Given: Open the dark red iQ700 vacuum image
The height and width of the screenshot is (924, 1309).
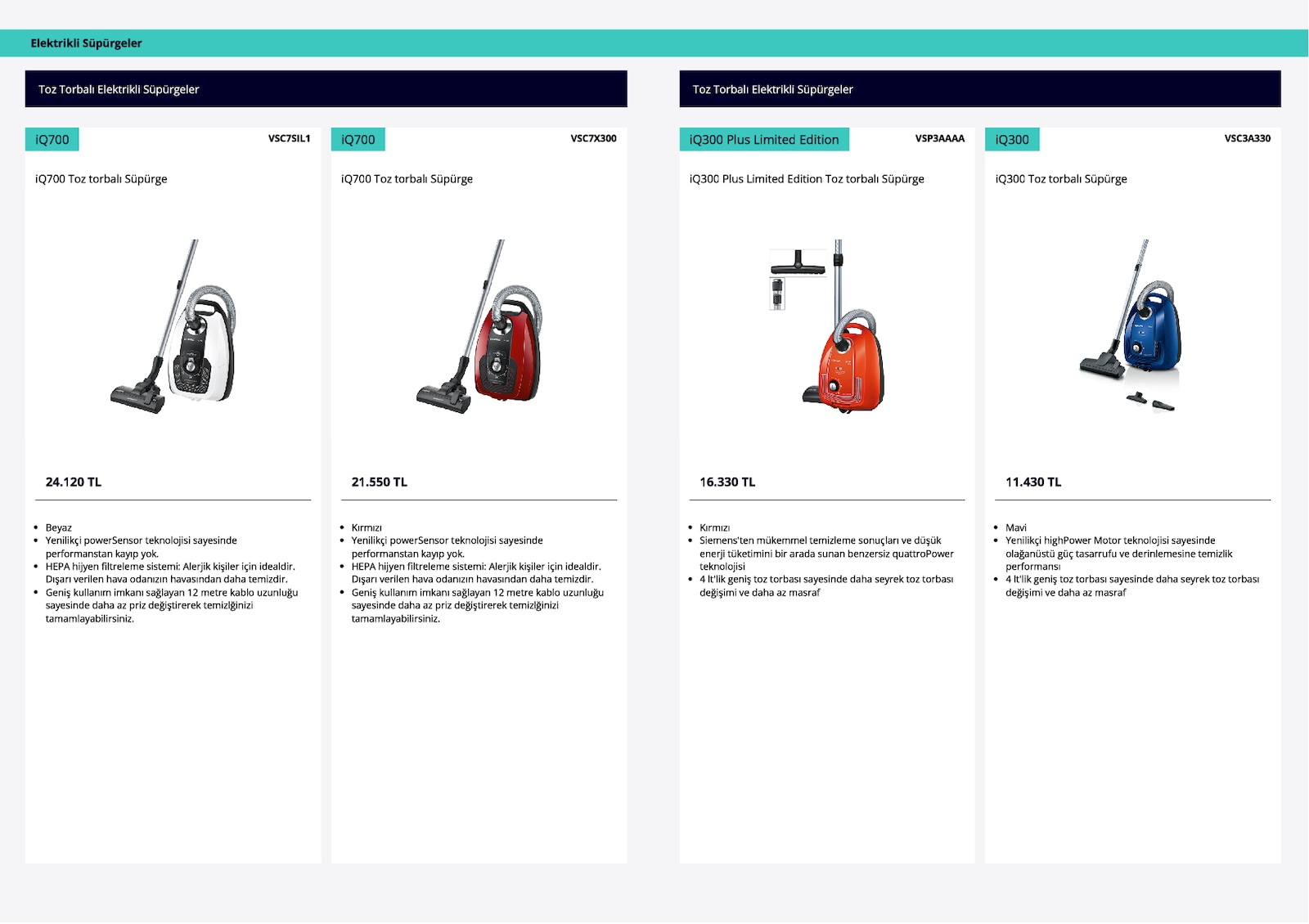Looking at the screenshot, I should click(479, 326).
